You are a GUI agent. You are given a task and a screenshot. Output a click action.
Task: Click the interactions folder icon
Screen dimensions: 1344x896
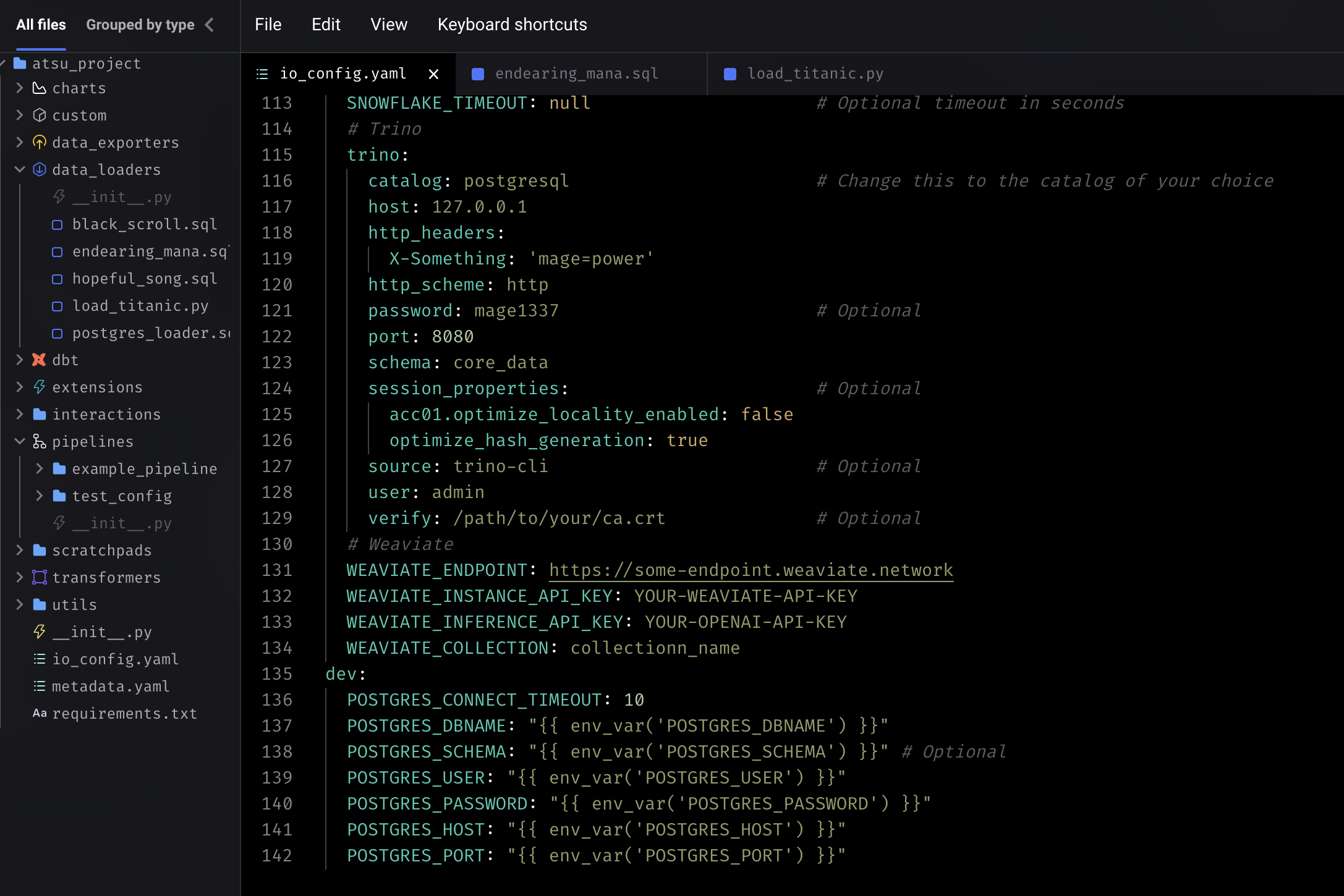[40, 415]
